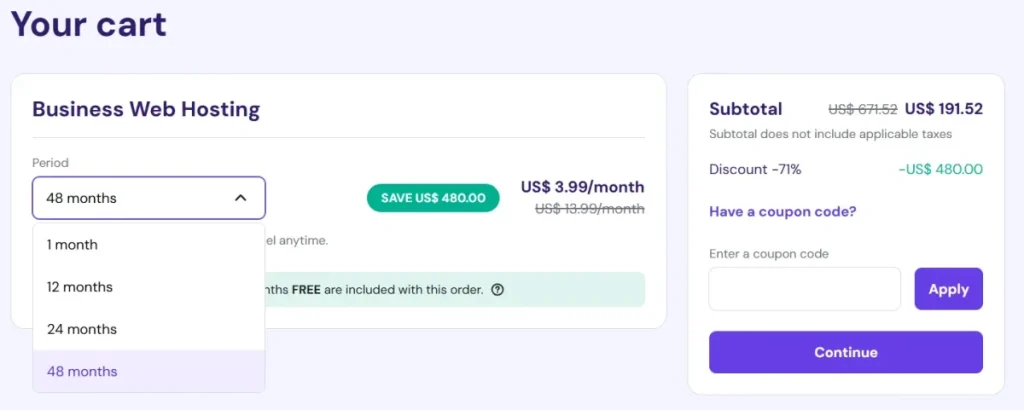Click the green SAVE US$ 480.00 badge

[433, 198]
